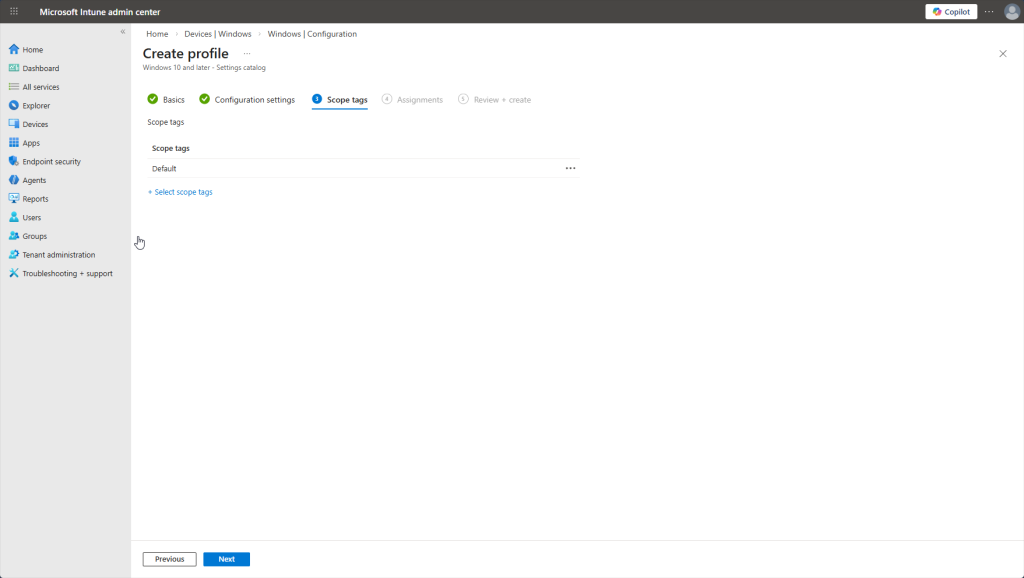Open the app launcher waffle icon

14,11
